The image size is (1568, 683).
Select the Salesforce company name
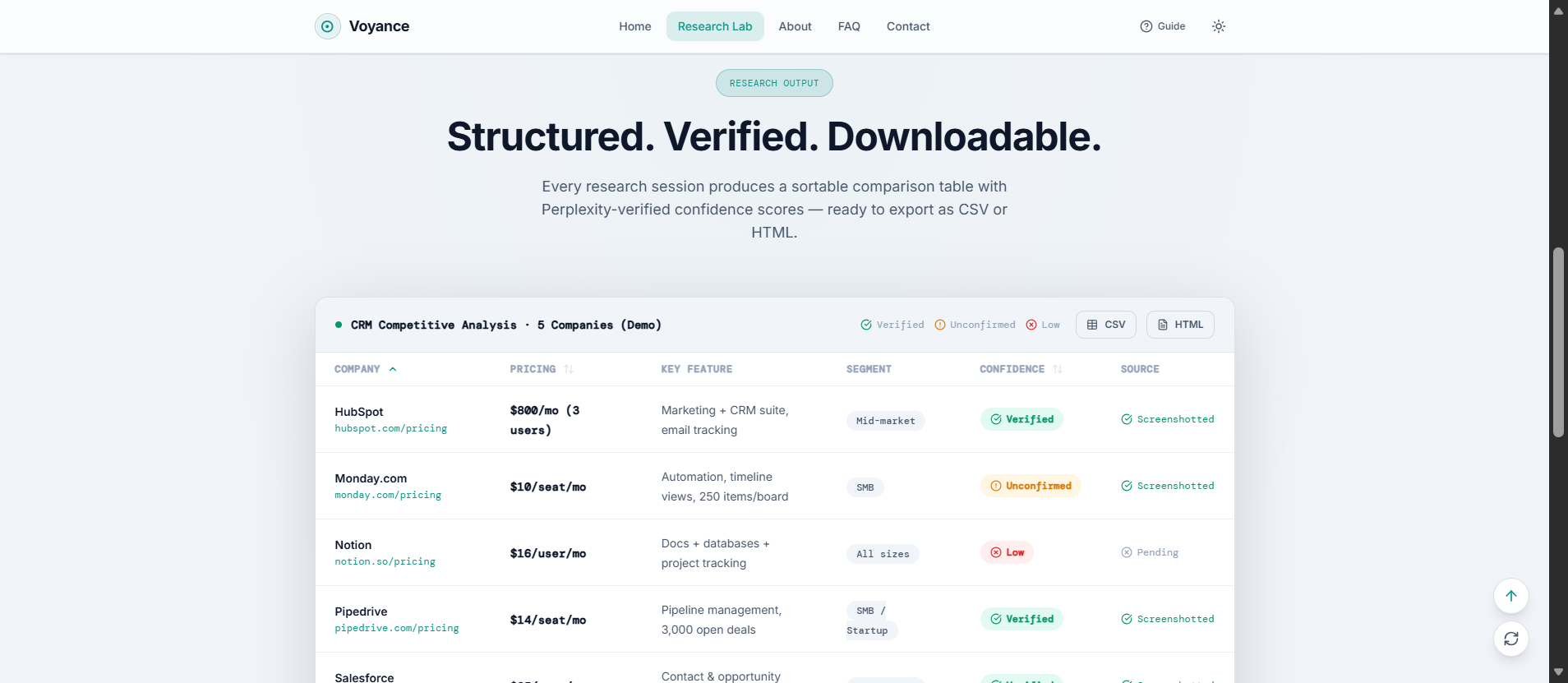point(364,677)
